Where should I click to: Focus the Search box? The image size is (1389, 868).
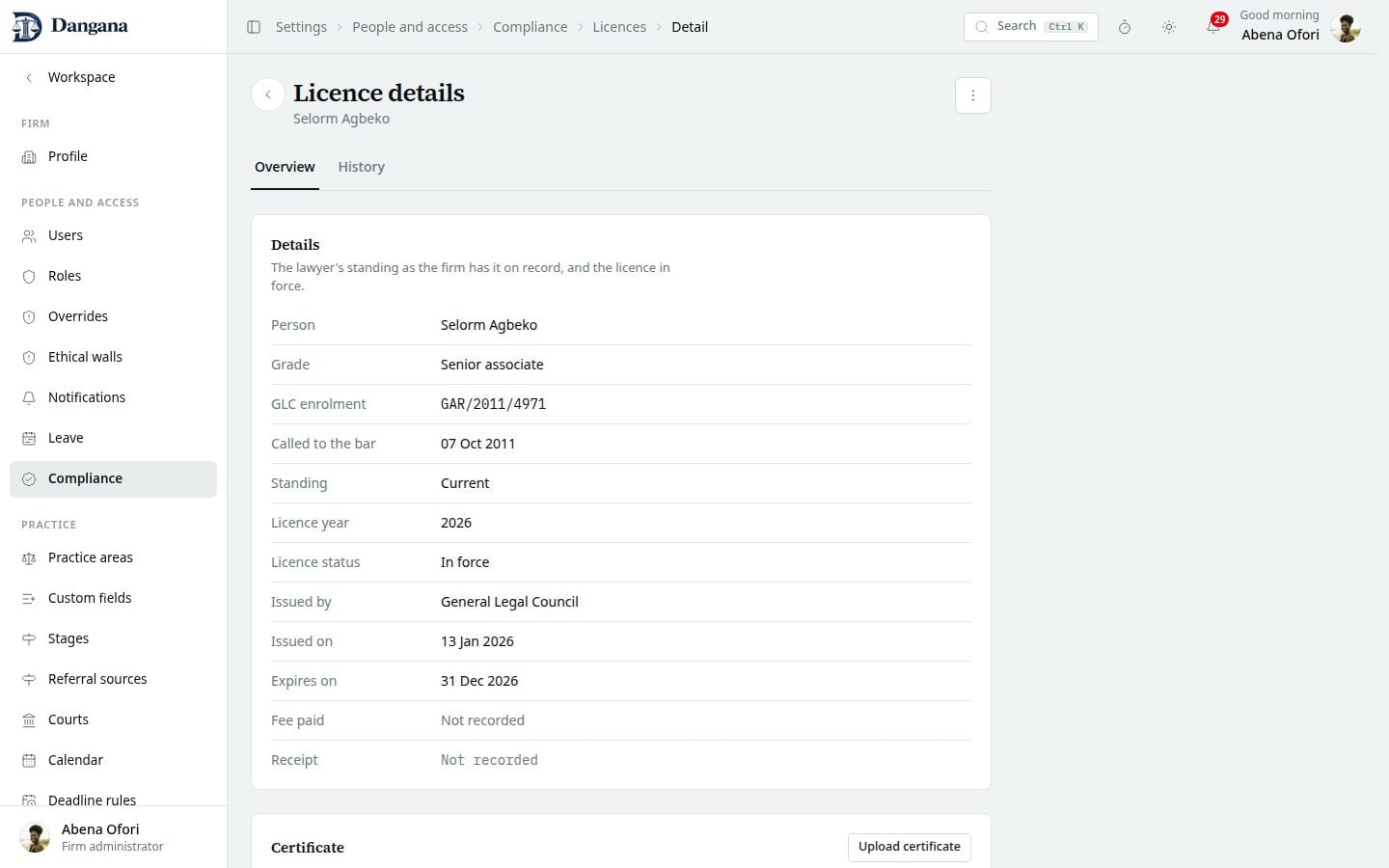(1030, 27)
